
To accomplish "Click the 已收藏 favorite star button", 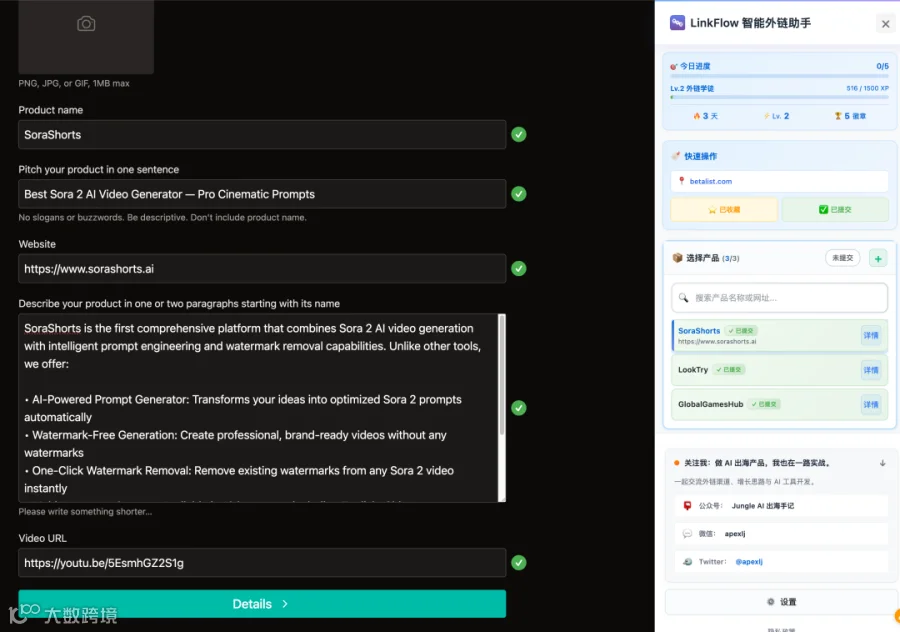I will [724, 210].
